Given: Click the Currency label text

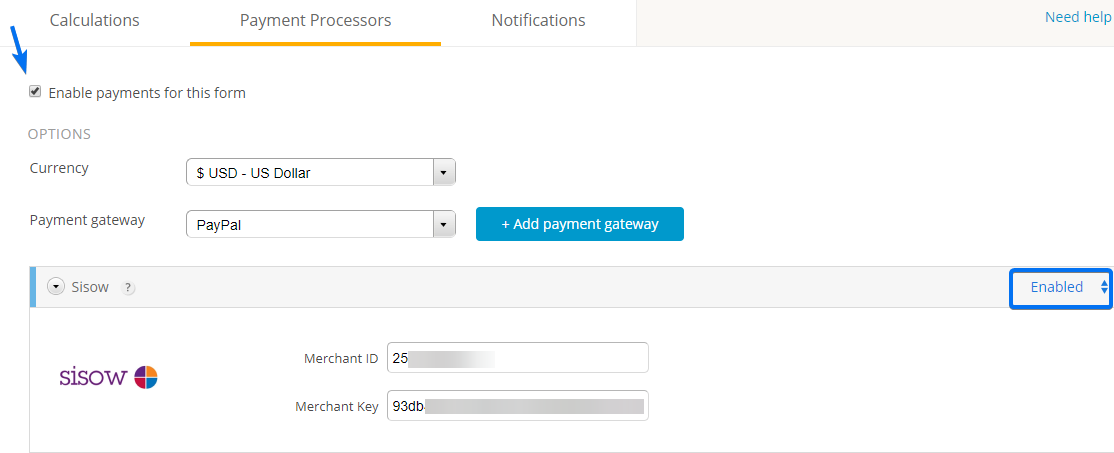Looking at the screenshot, I should pyautogui.click(x=59, y=168).
